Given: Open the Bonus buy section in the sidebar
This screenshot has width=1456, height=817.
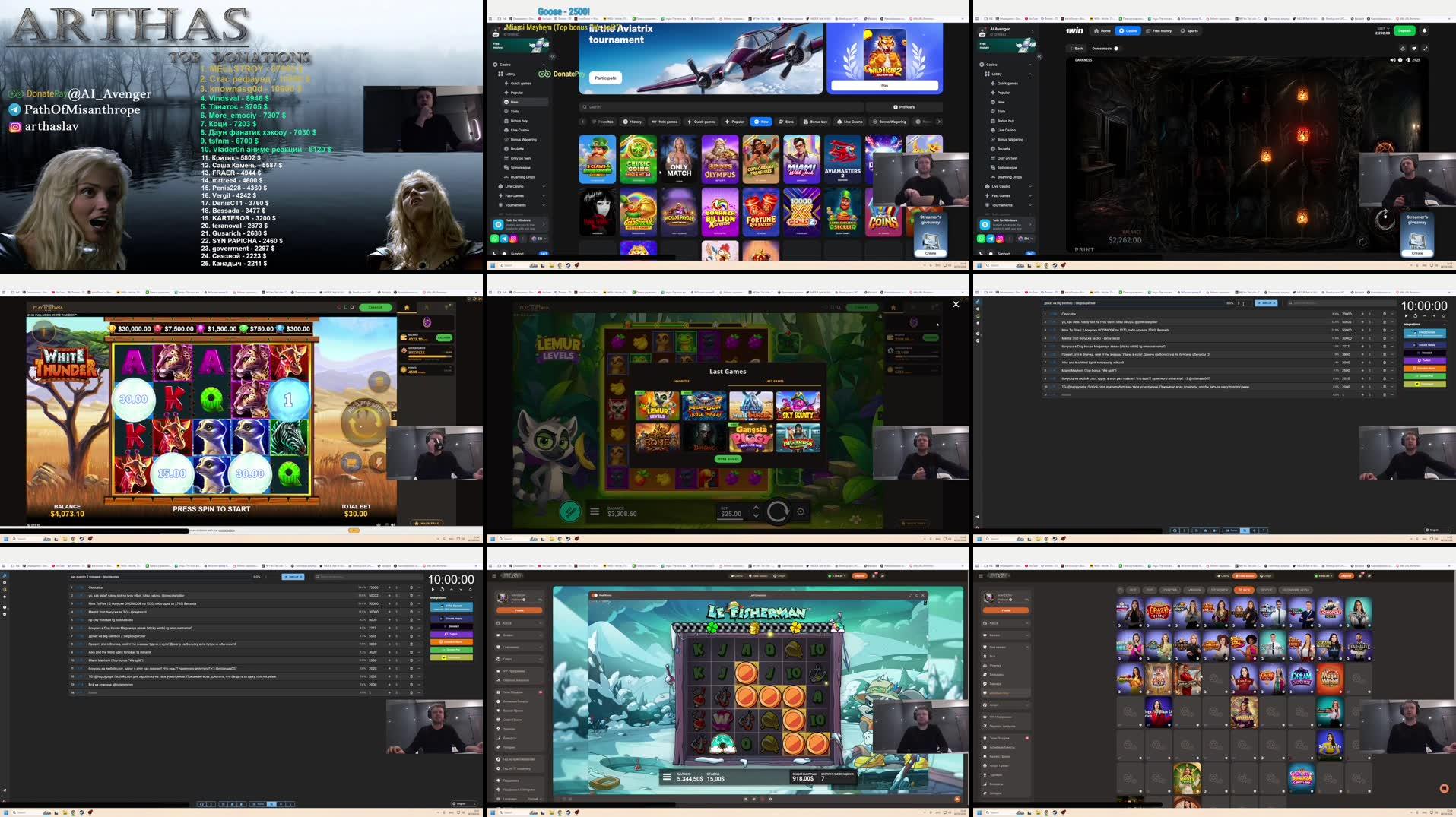Looking at the screenshot, I should 518,121.
